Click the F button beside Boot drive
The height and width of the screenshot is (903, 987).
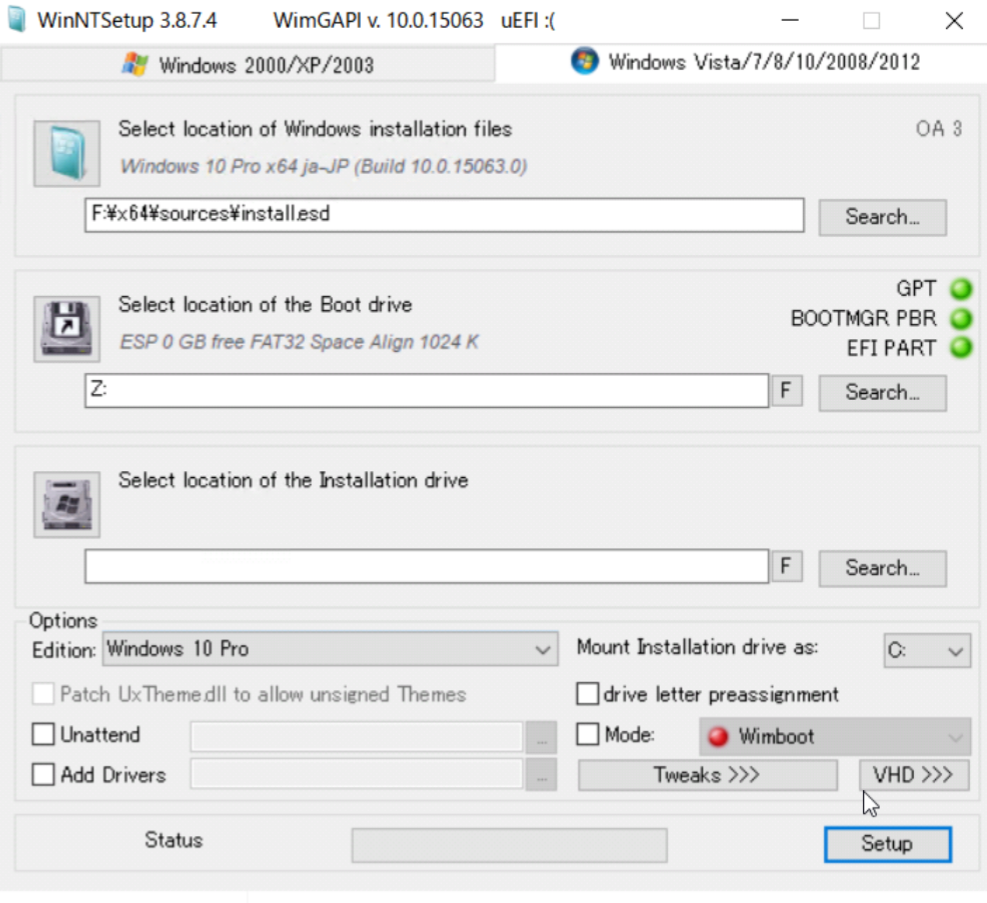(787, 391)
